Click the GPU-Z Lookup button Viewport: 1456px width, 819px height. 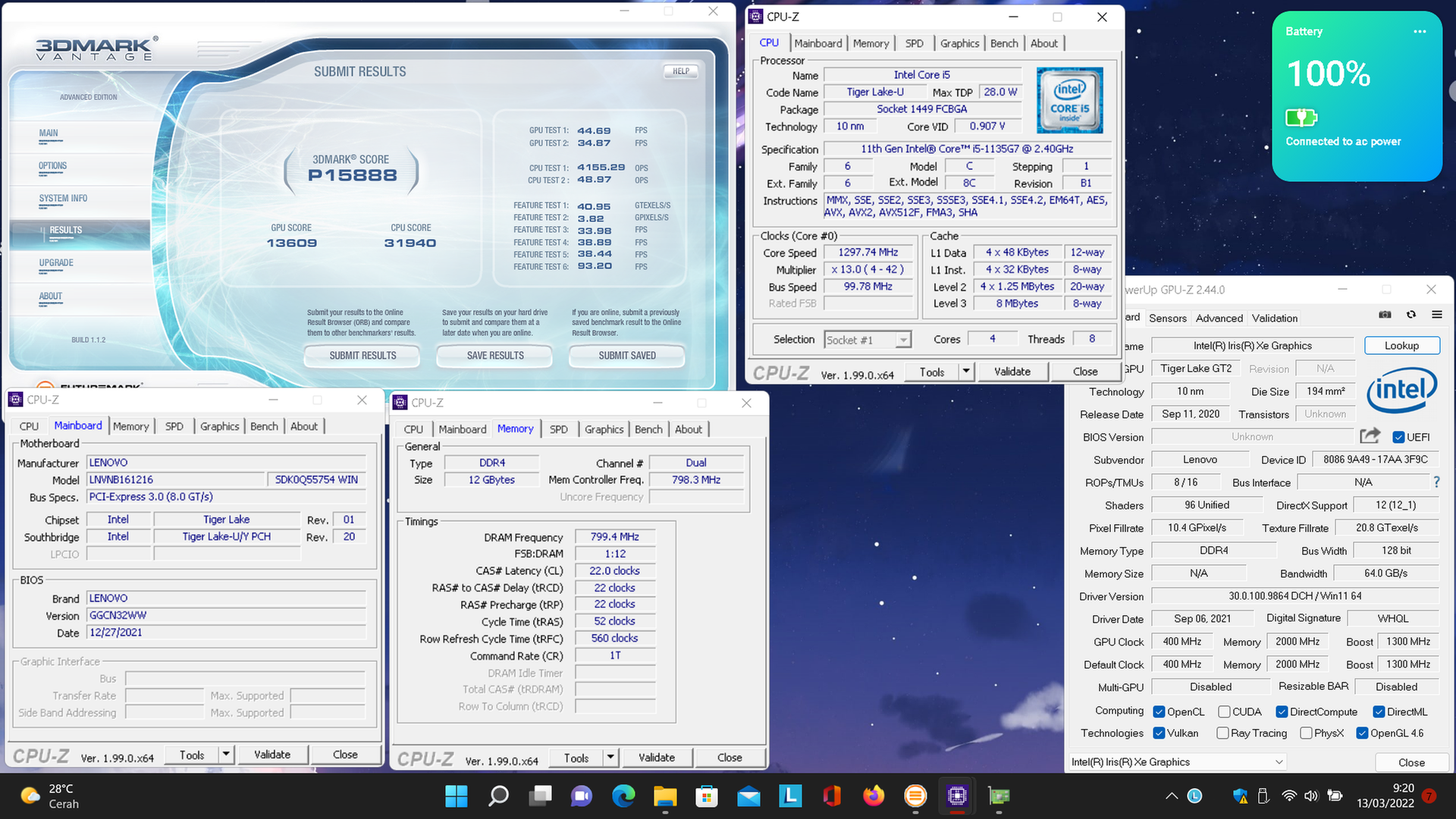1401,346
